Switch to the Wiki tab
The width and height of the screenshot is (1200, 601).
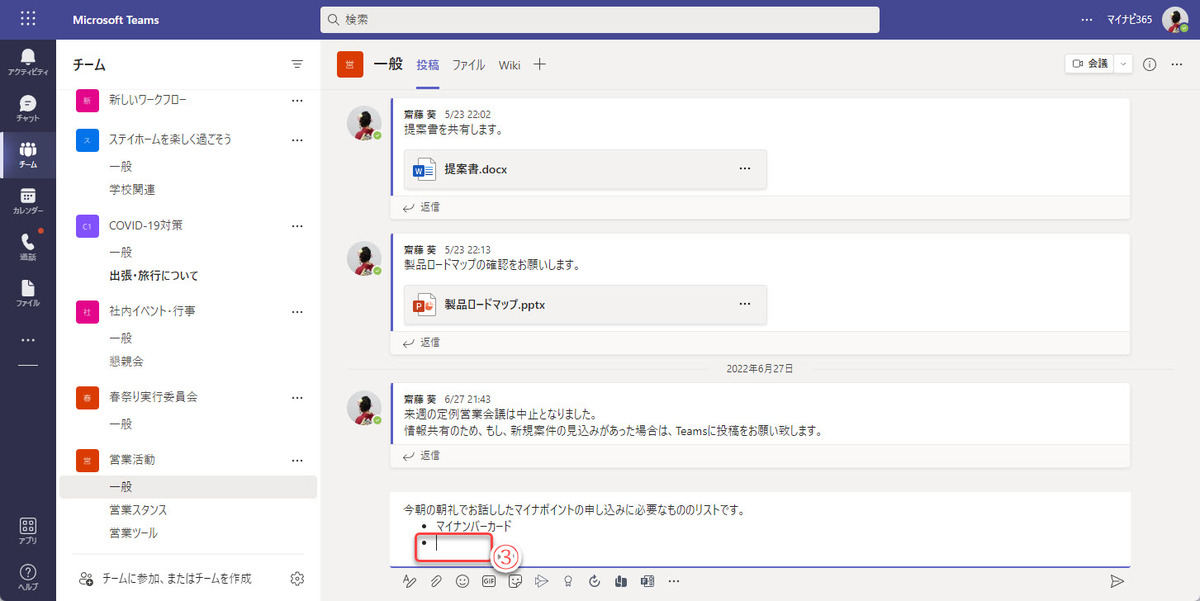pyautogui.click(x=510, y=64)
